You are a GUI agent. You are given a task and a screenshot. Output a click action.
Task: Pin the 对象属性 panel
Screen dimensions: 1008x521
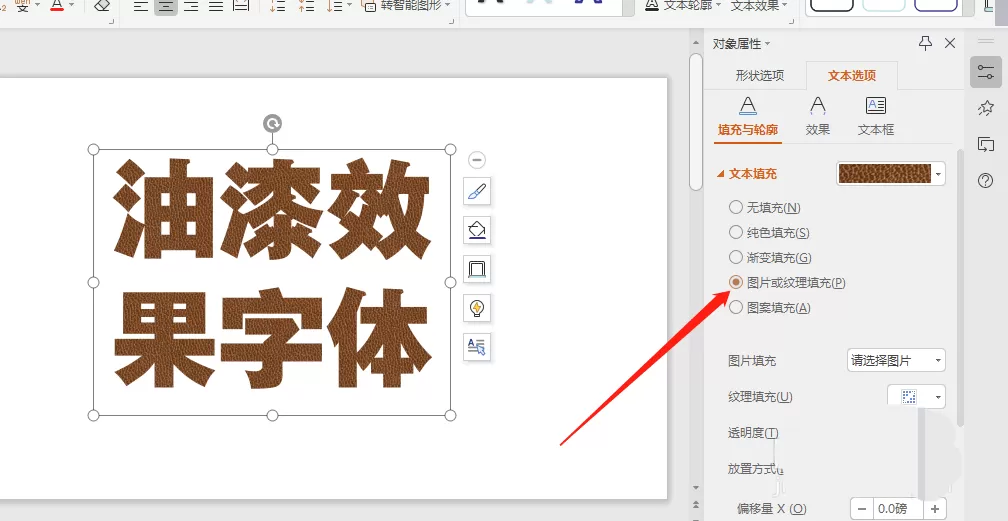925,43
